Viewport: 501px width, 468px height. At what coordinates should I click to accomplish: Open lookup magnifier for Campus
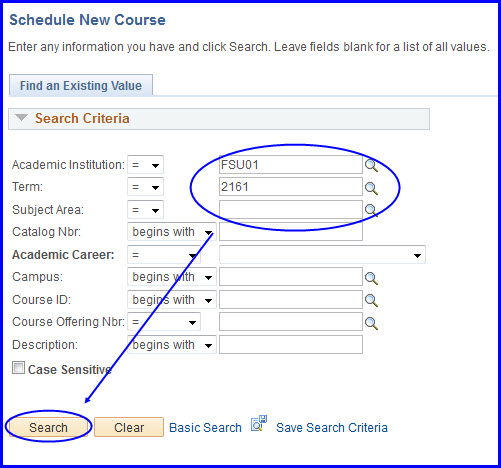[371, 278]
